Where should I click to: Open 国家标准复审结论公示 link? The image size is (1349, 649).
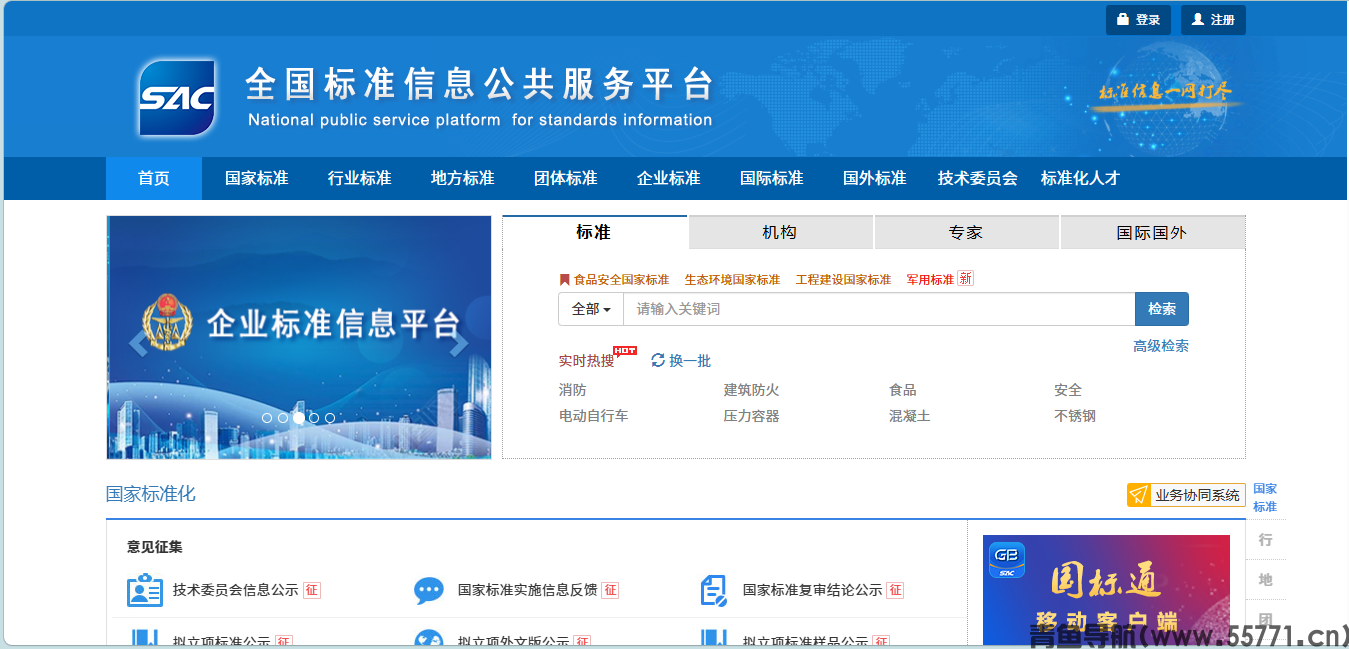coord(813,590)
